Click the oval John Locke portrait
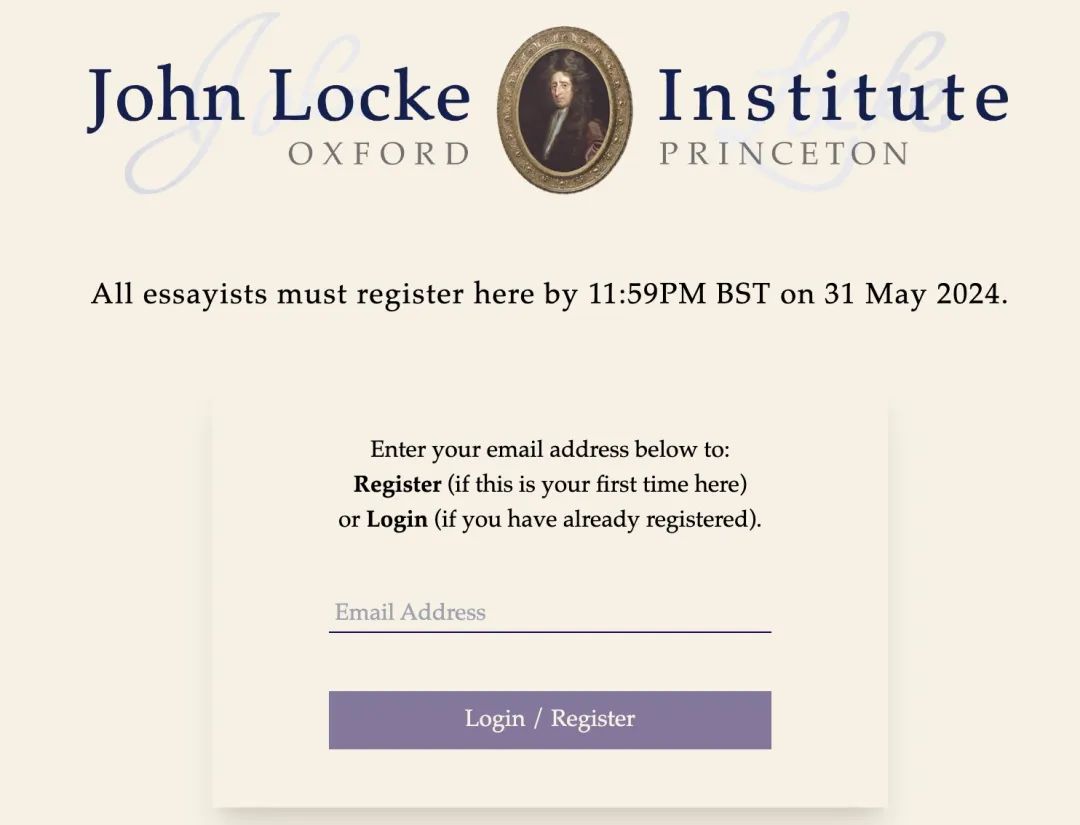1080x825 pixels. tap(564, 110)
